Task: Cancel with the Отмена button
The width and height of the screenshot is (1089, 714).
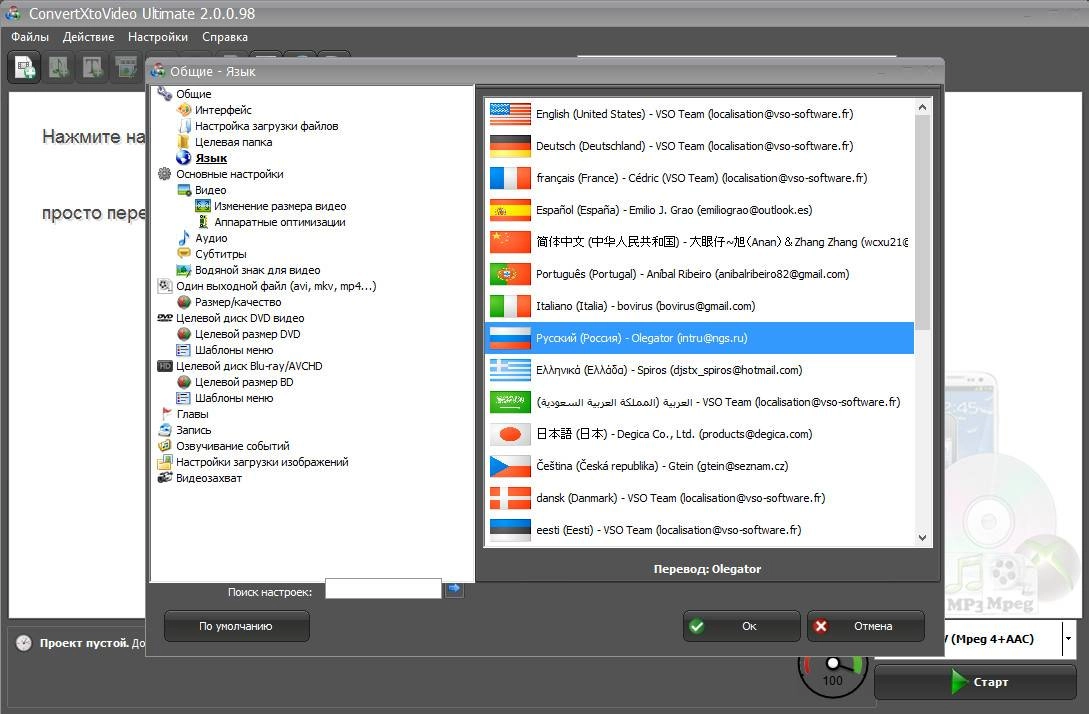Action: [865, 626]
